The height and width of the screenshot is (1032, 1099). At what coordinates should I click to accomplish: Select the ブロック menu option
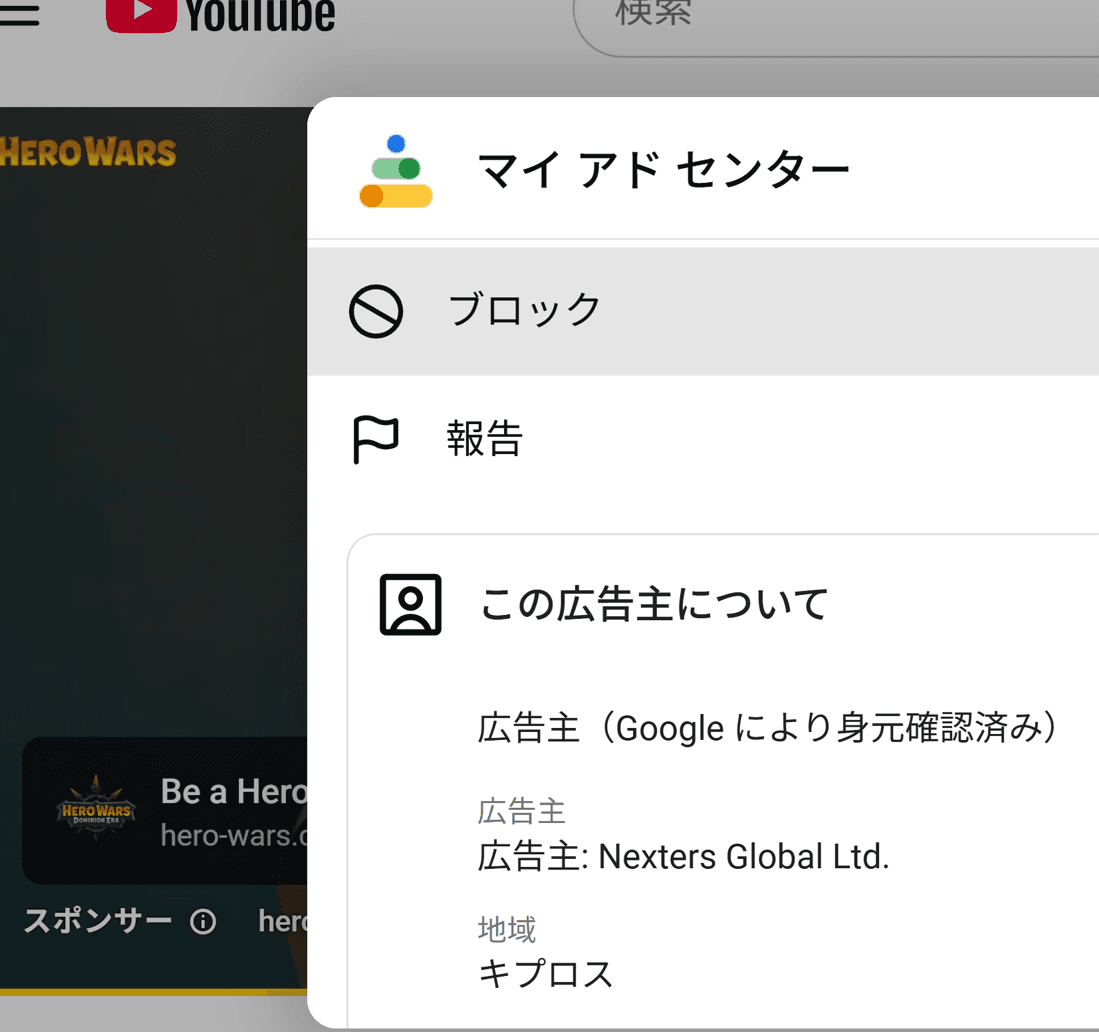[703, 311]
